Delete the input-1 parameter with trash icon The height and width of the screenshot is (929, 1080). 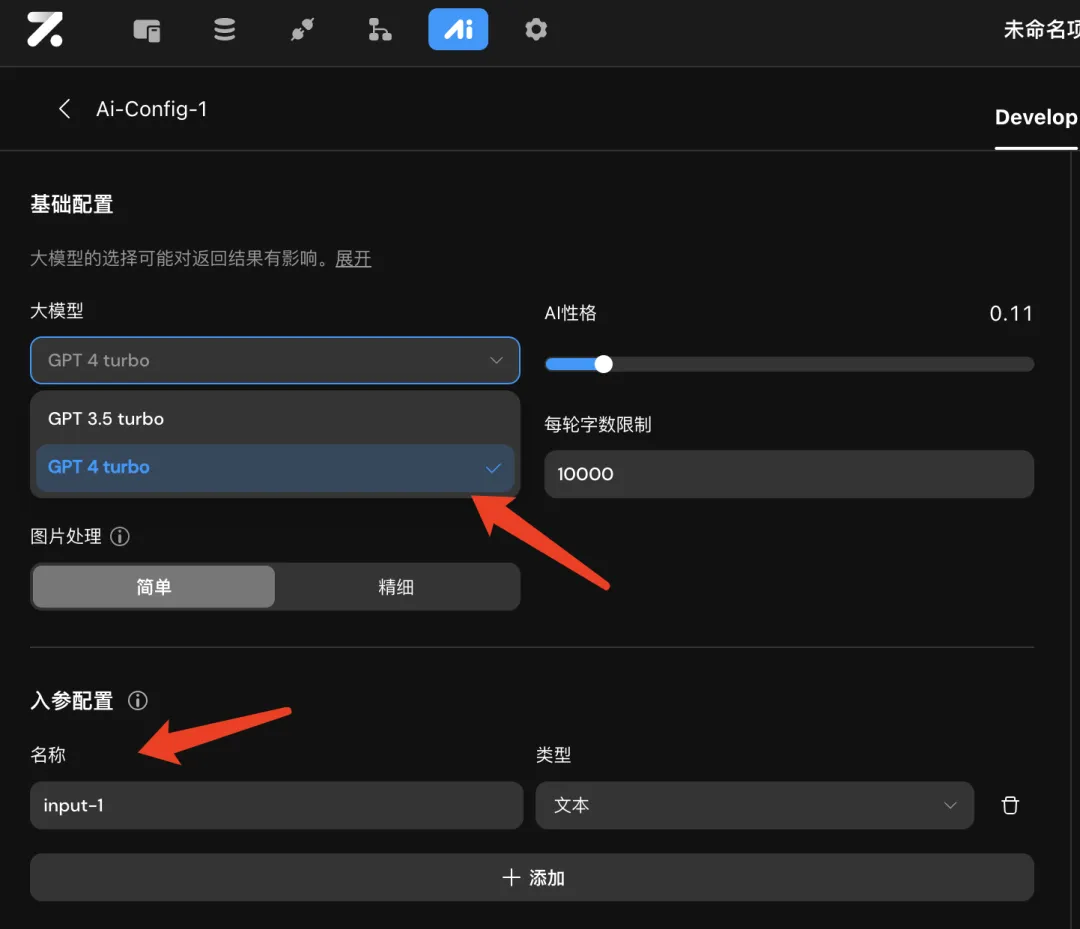click(x=1010, y=805)
